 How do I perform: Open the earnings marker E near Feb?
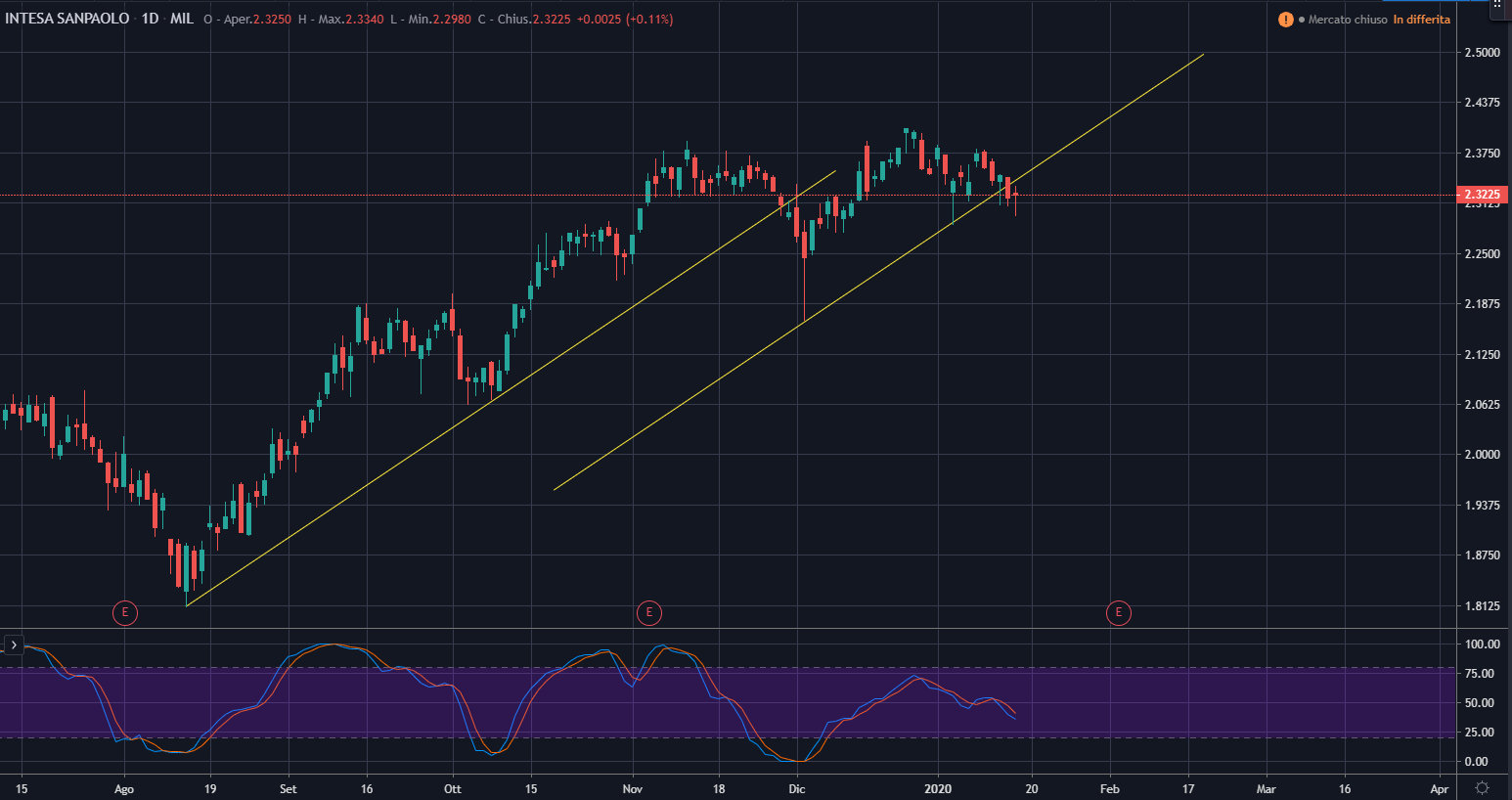click(1119, 613)
